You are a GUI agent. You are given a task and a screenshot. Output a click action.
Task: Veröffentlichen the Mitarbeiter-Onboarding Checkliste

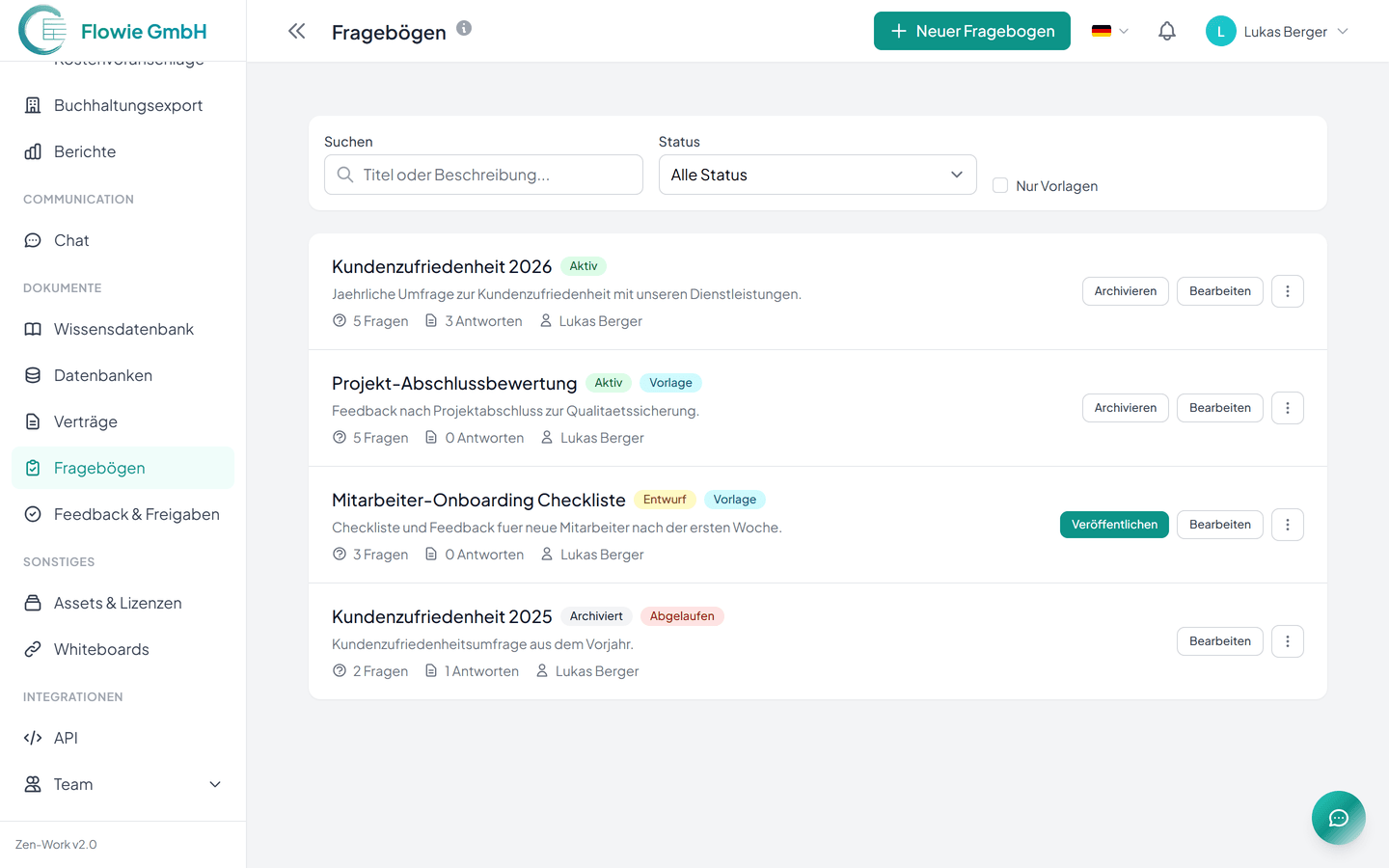[x=1114, y=524]
